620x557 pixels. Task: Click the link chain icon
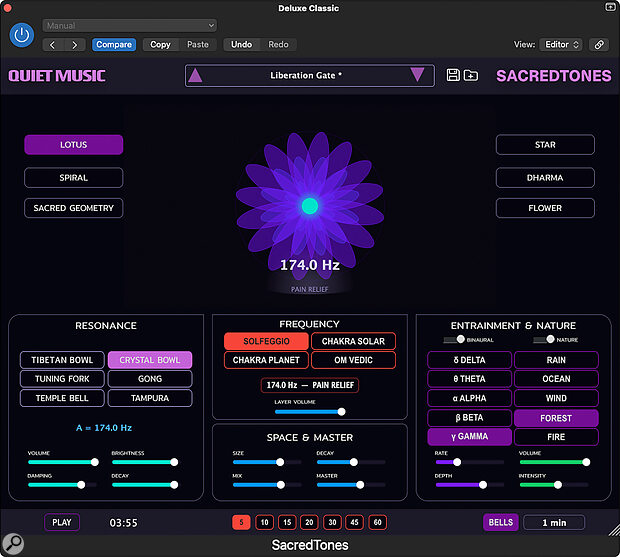coord(599,45)
